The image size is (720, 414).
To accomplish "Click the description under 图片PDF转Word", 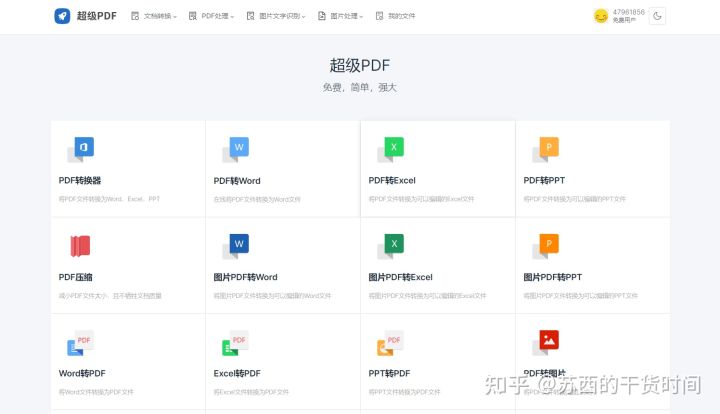I will click(x=272, y=296).
